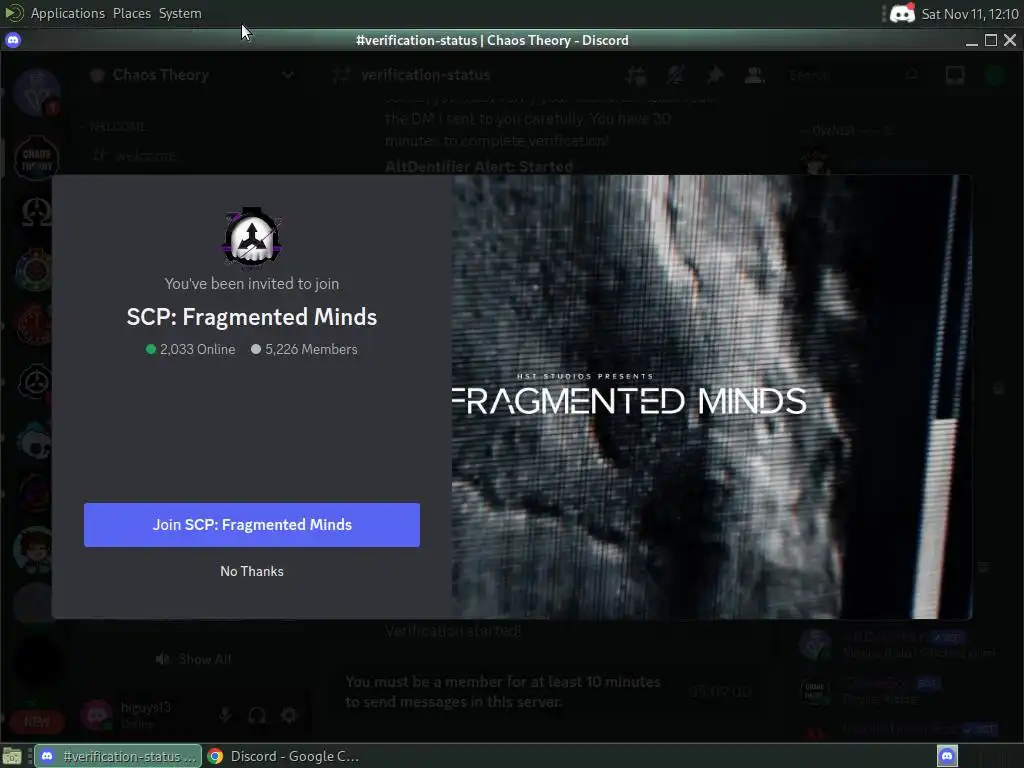The width and height of the screenshot is (1024, 768).
Task: Join the SCP: Fragmented Minds server
Action: [x=251, y=524]
